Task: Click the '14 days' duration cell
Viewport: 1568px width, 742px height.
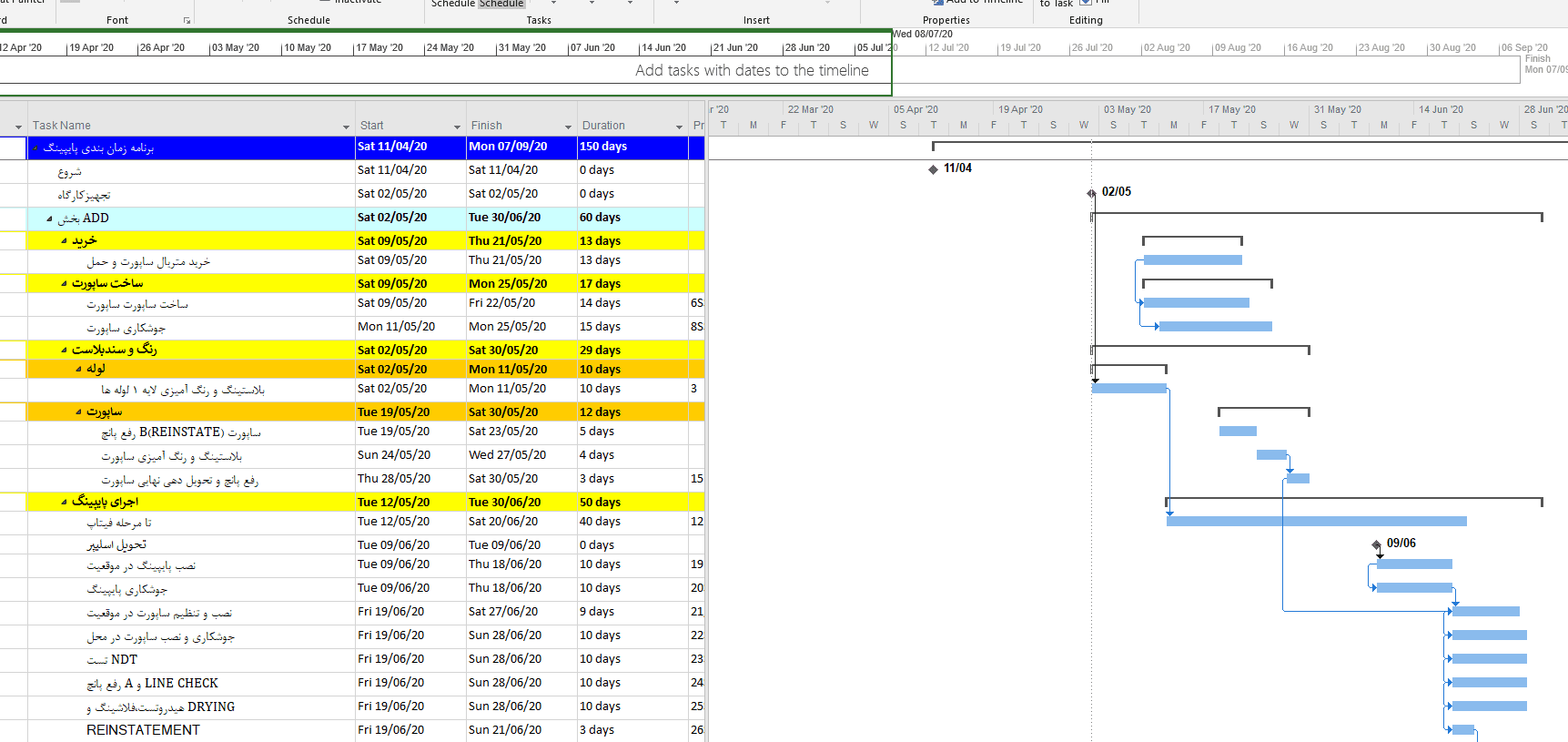Action: point(632,303)
